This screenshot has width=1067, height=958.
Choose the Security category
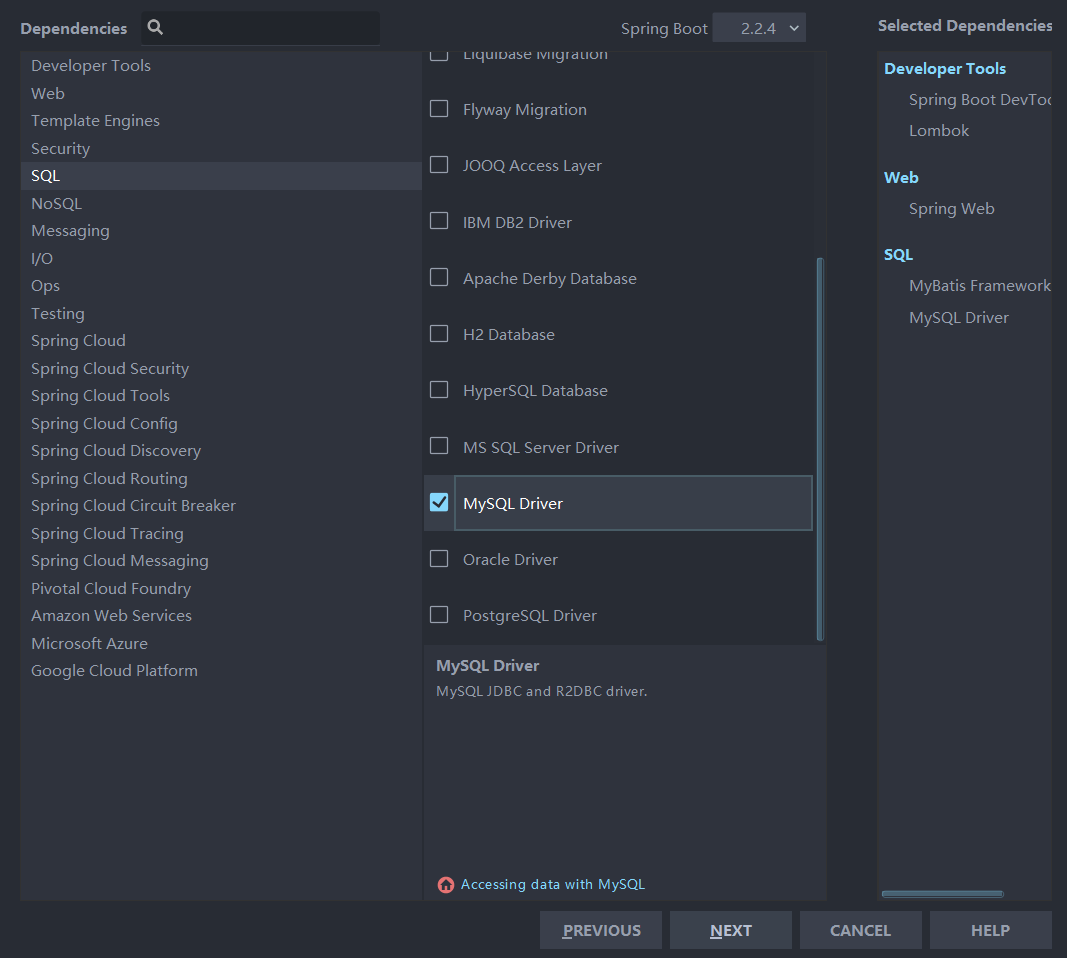(x=221, y=148)
